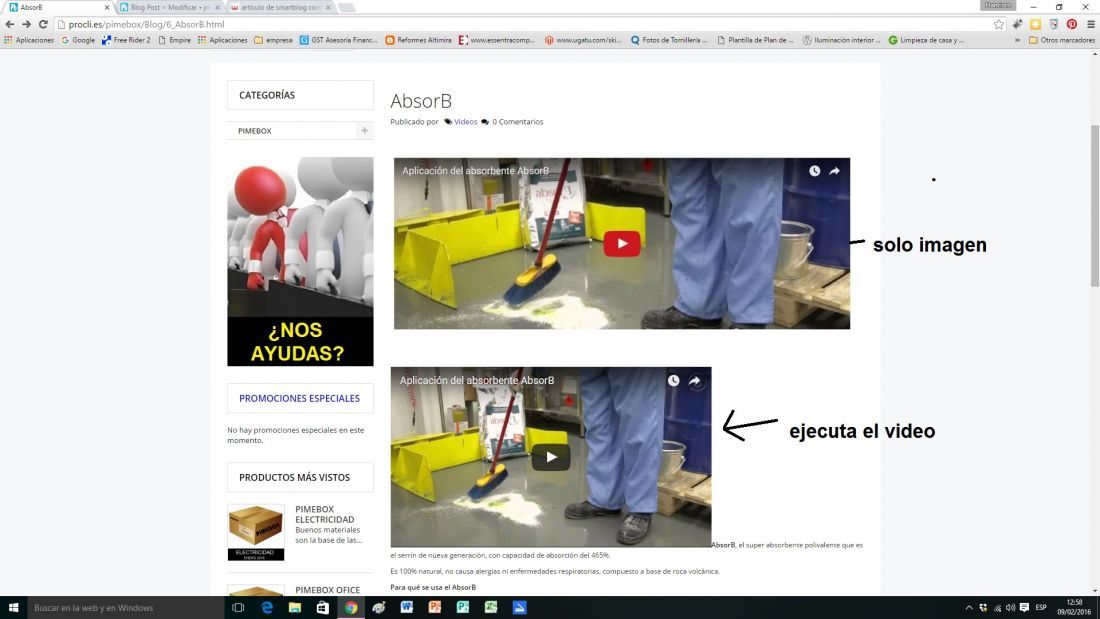Click Share arrow on upper video
1100x619 pixels.
[x=834, y=171]
